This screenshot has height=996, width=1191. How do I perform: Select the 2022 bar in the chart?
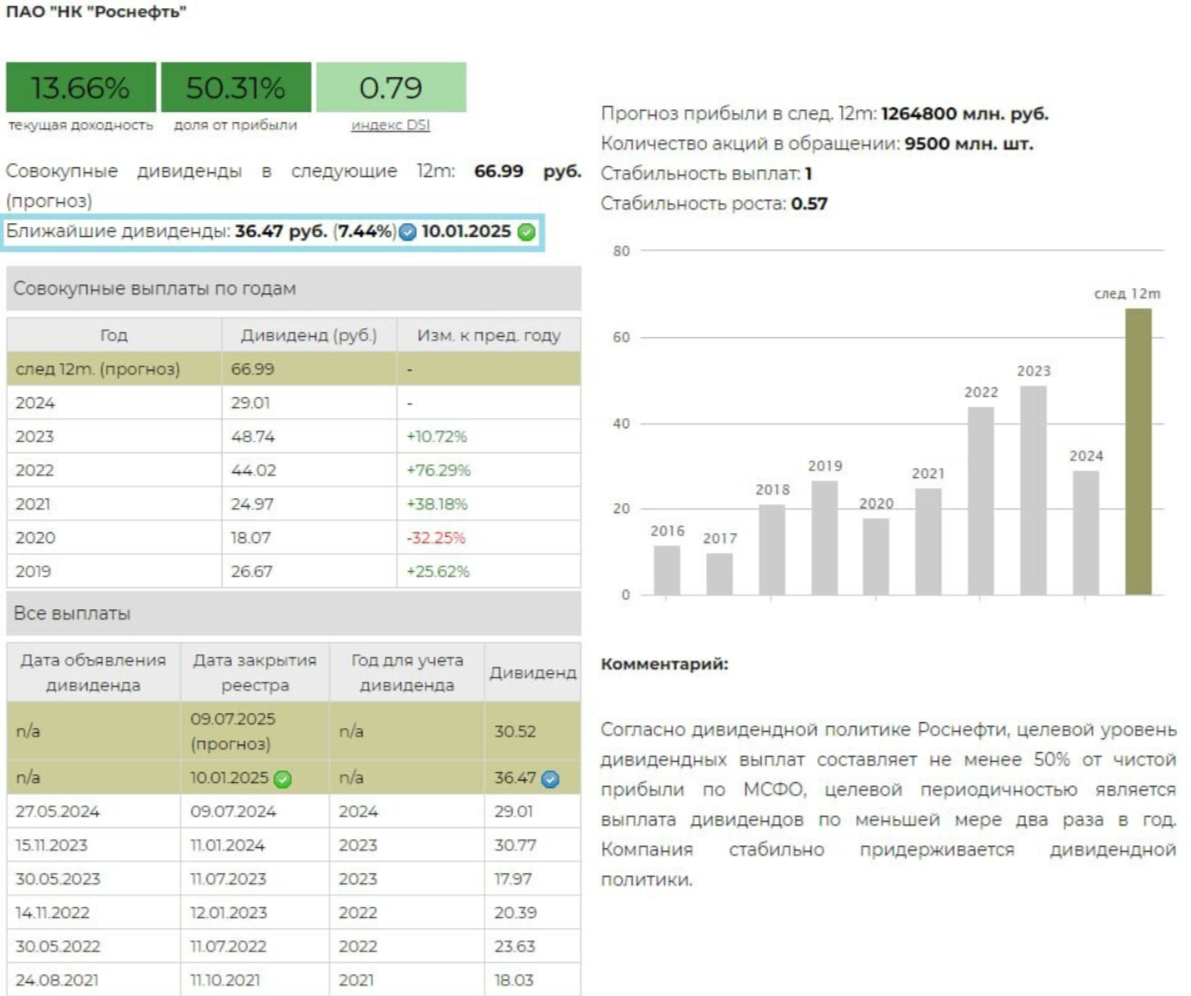[x=981, y=500]
